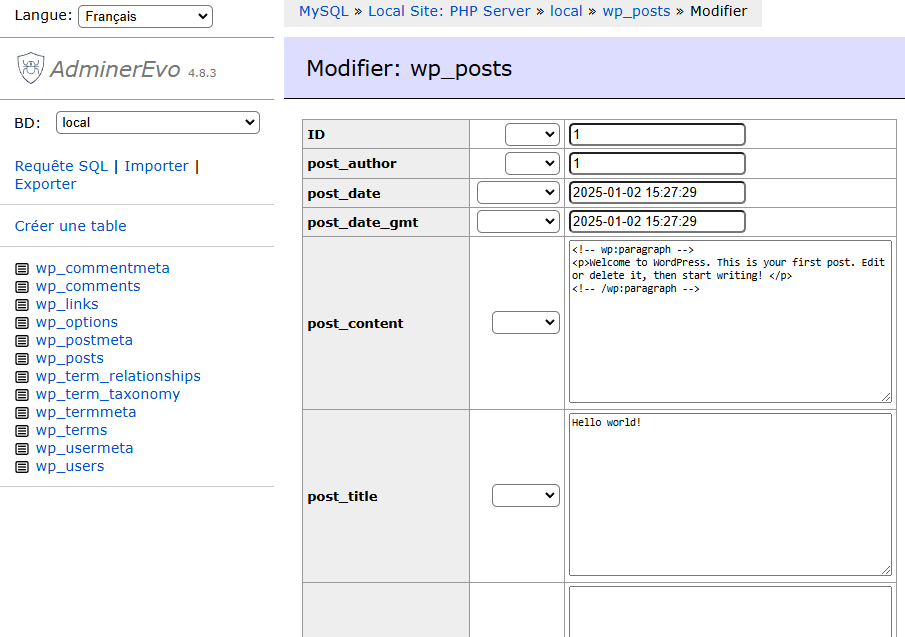The width and height of the screenshot is (905, 637).
Task: Open the Requête SQL link
Action: point(61,166)
